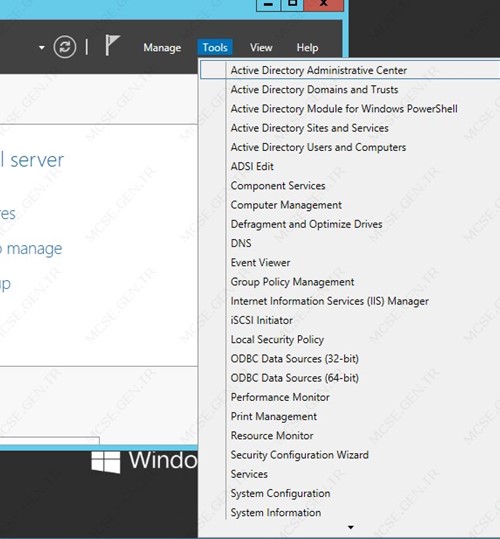The width and height of the screenshot is (500, 539).
Task: Launch Active Directory Administrative Center
Action: point(350,70)
